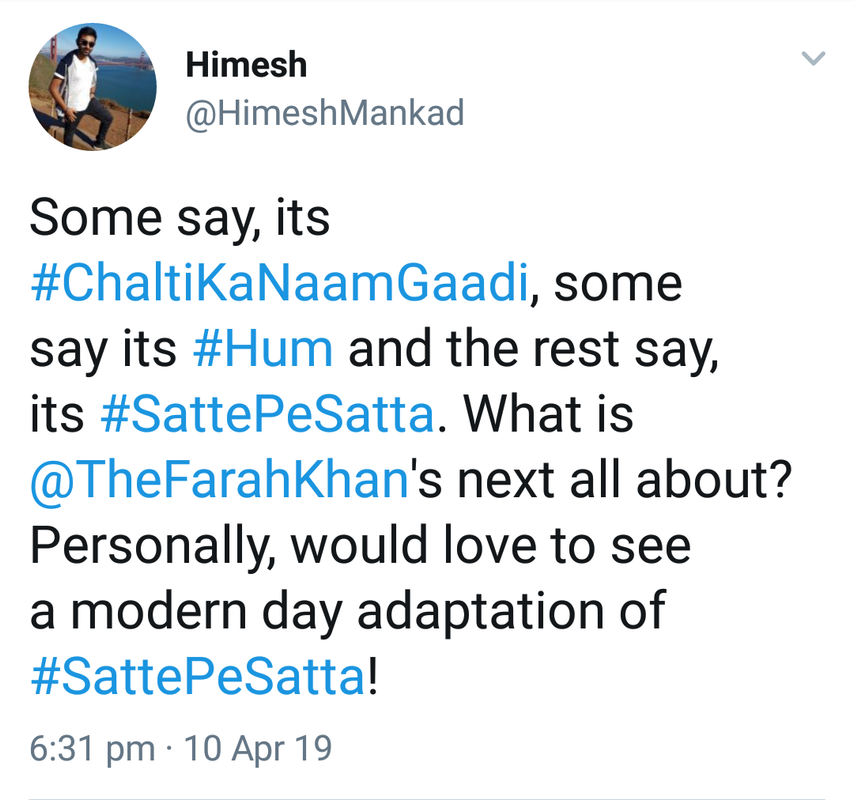Tap the 'Some say, its' opening text
This screenshot has height=800, width=854.
coord(180,218)
